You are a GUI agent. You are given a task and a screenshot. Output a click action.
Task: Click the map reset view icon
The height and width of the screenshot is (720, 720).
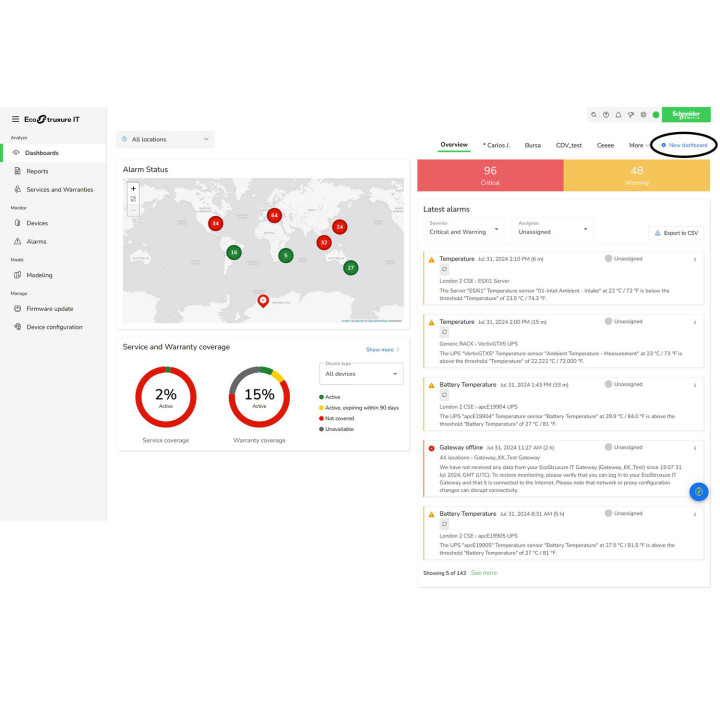[133, 199]
